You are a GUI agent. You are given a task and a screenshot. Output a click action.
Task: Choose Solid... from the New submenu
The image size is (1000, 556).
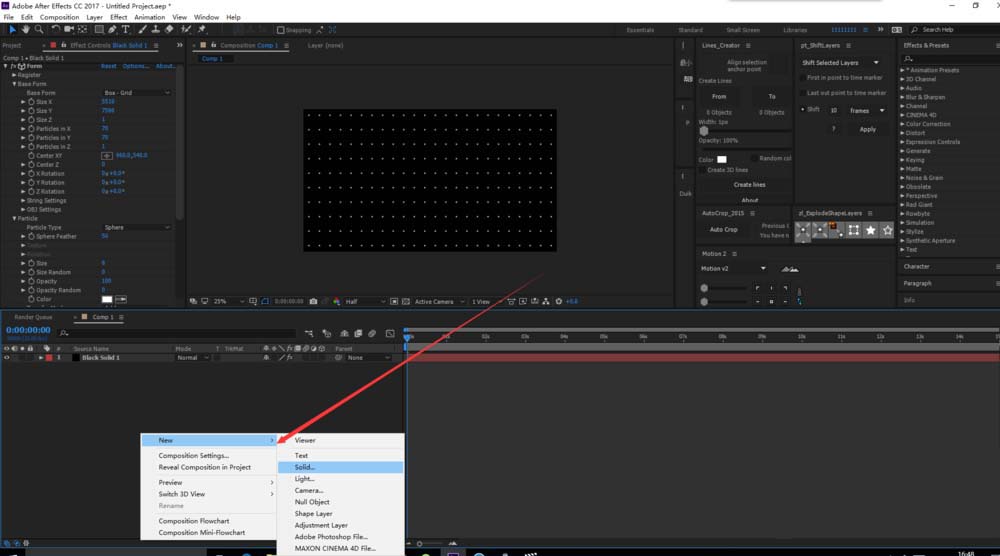pos(305,467)
